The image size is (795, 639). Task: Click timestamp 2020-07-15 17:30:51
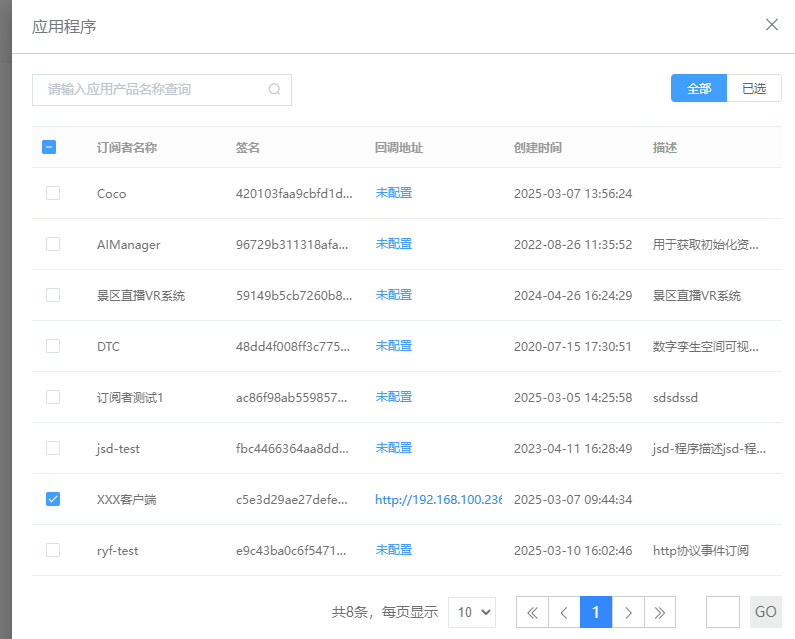click(x=573, y=346)
